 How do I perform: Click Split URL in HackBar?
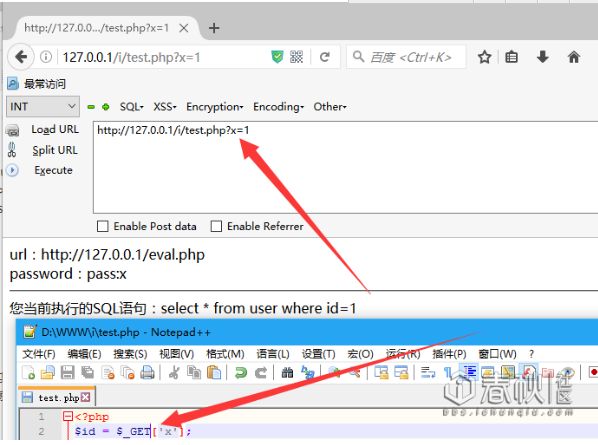click(55, 150)
